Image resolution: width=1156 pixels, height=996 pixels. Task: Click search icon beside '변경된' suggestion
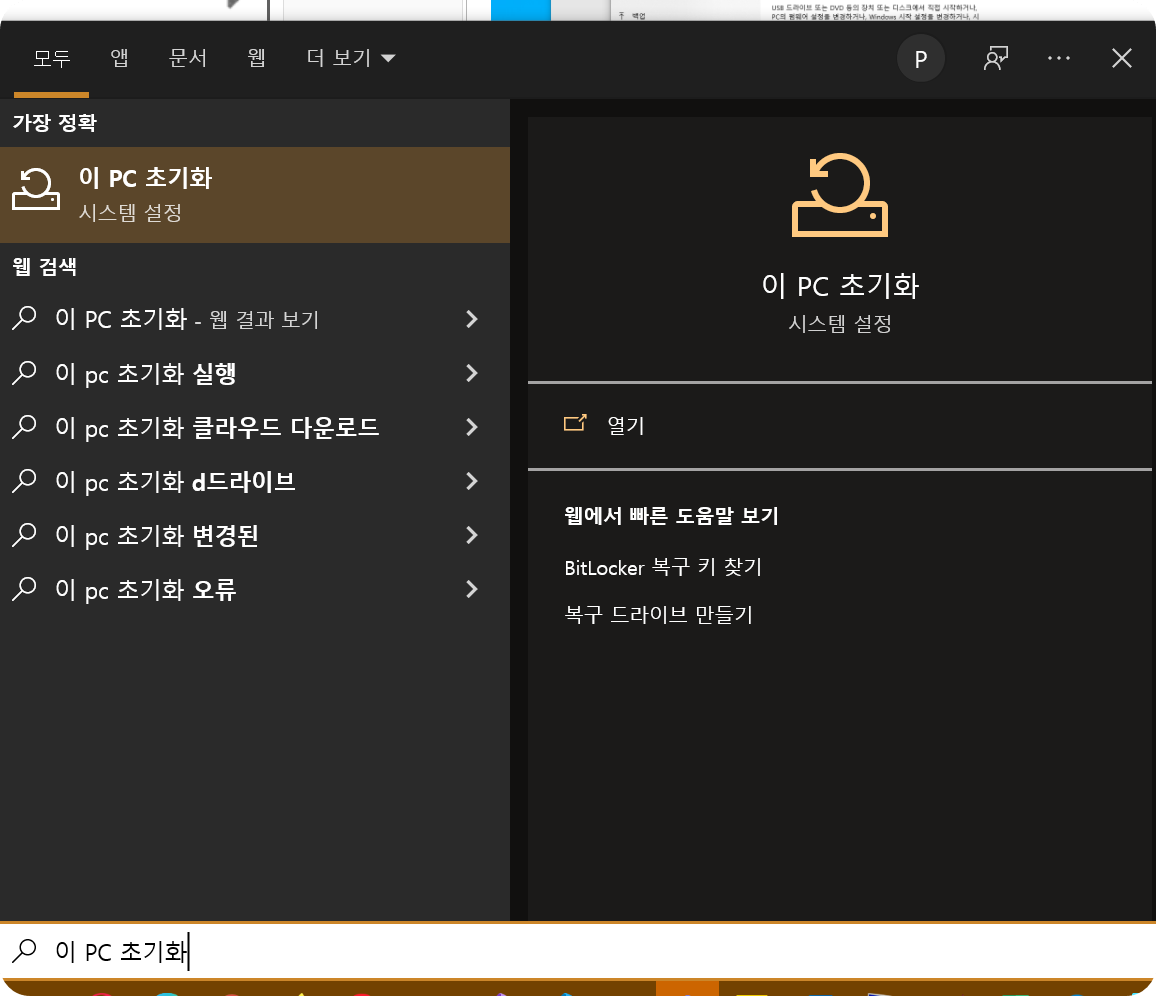coord(24,534)
